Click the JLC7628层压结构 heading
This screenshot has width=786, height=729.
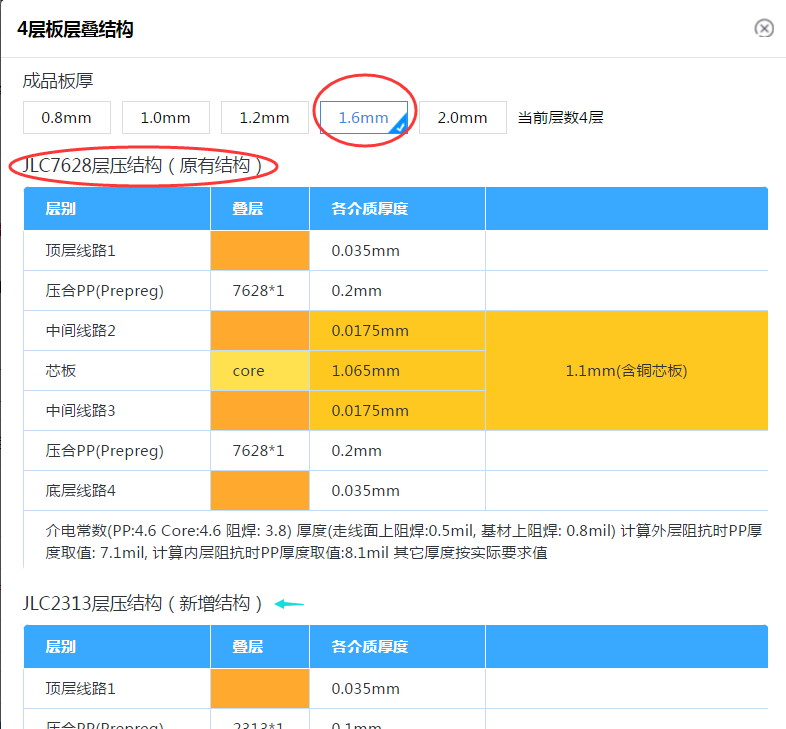click(x=142, y=165)
